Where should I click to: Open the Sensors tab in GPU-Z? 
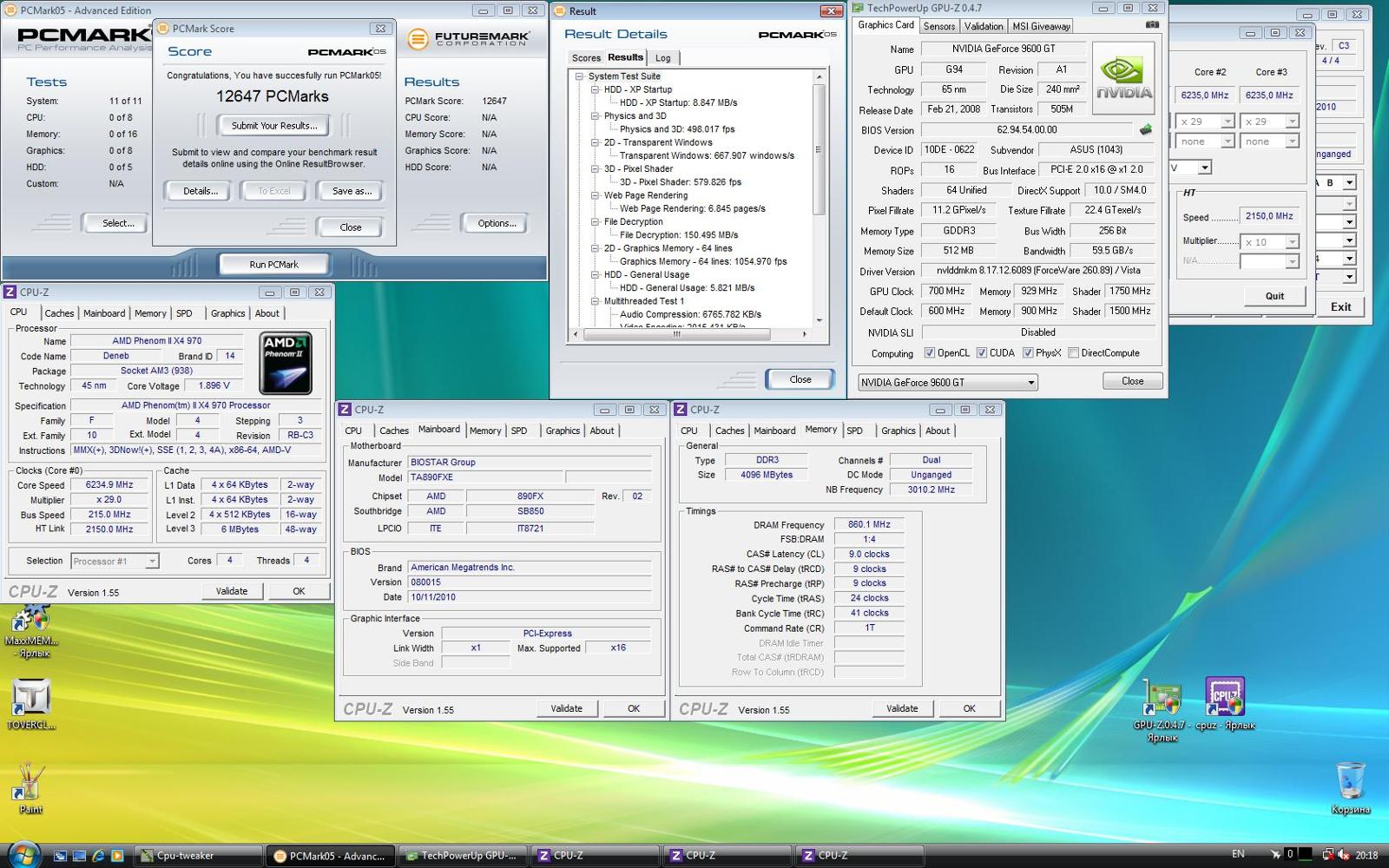point(939,26)
